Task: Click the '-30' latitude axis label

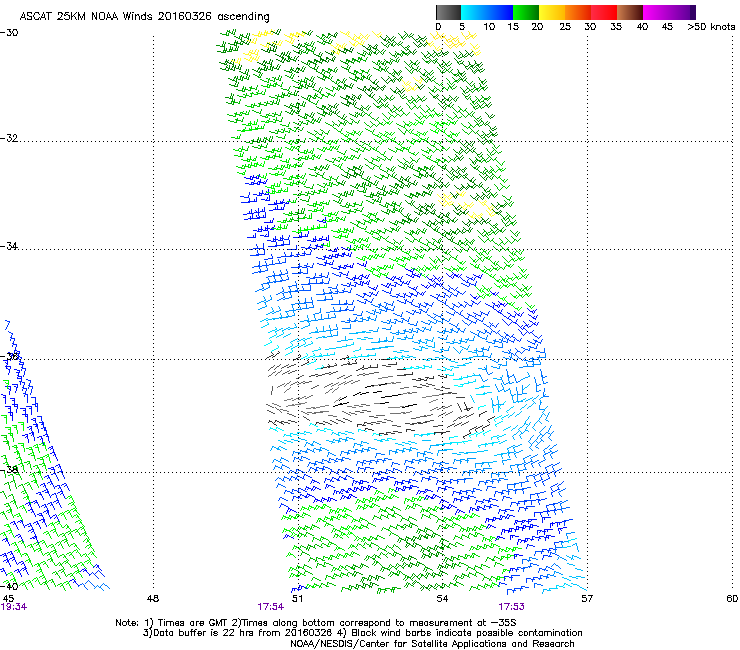Action: (9, 33)
